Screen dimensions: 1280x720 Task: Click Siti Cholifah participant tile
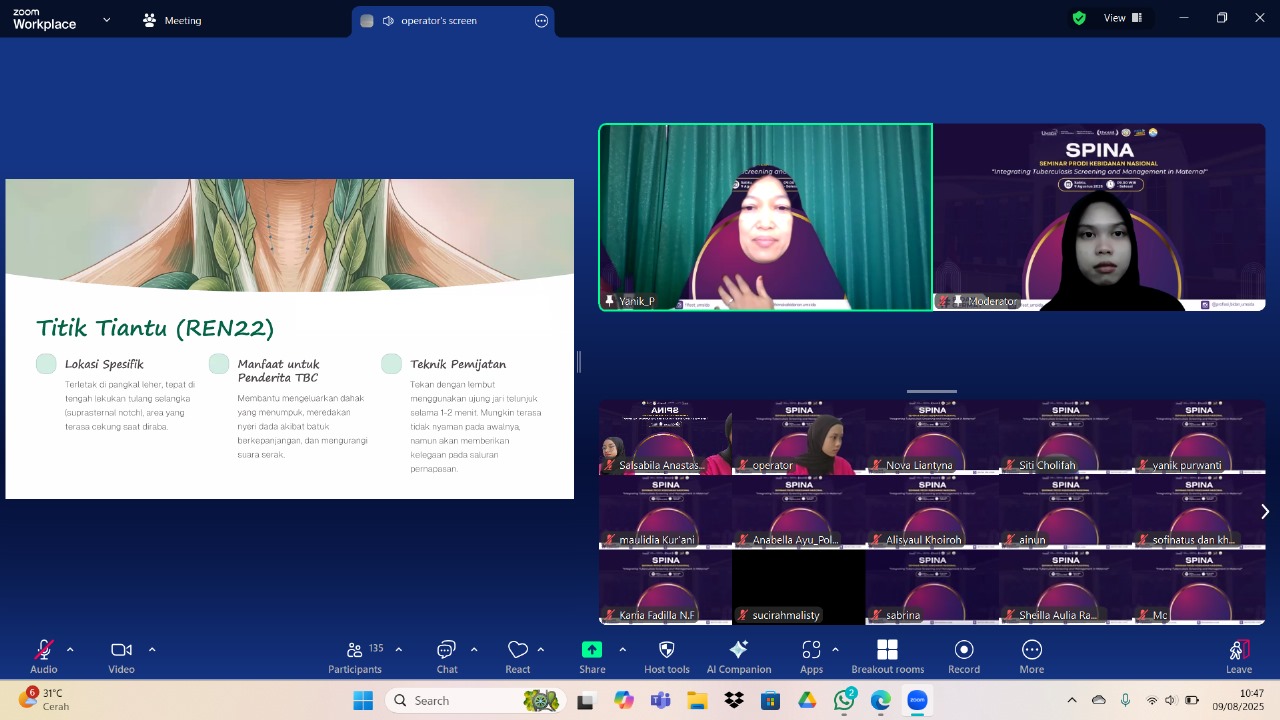click(x=1065, y=437)
